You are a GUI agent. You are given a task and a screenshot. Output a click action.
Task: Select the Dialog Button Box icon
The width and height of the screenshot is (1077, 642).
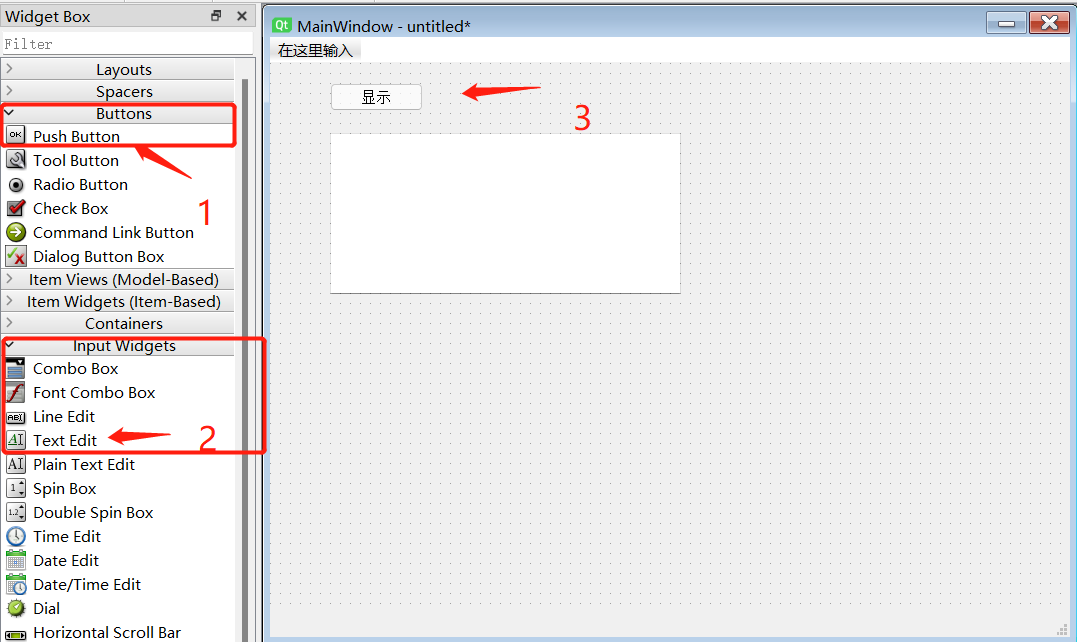(x=16, y=256)
